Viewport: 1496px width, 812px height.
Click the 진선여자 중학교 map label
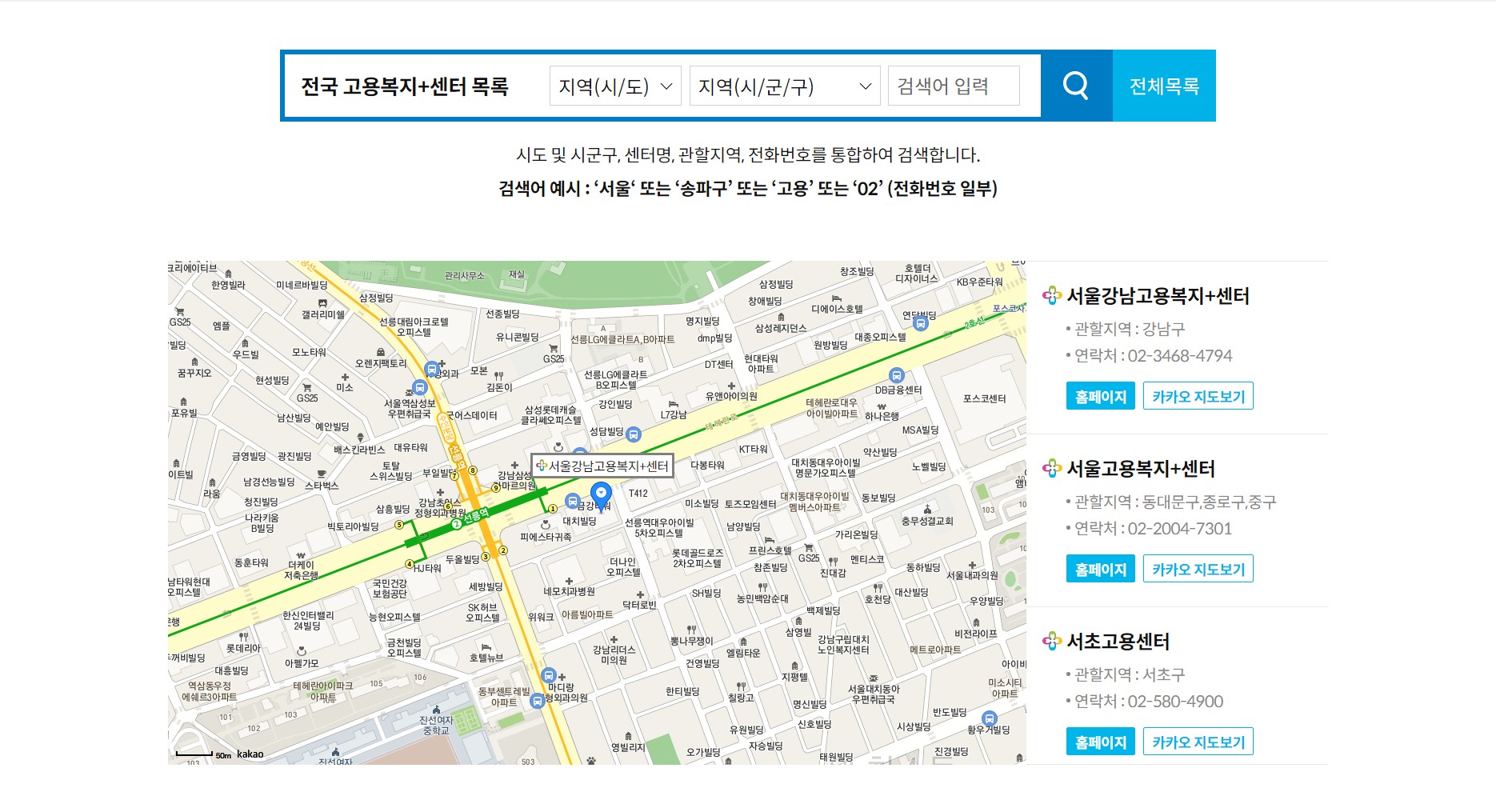[x=437, y=726]
